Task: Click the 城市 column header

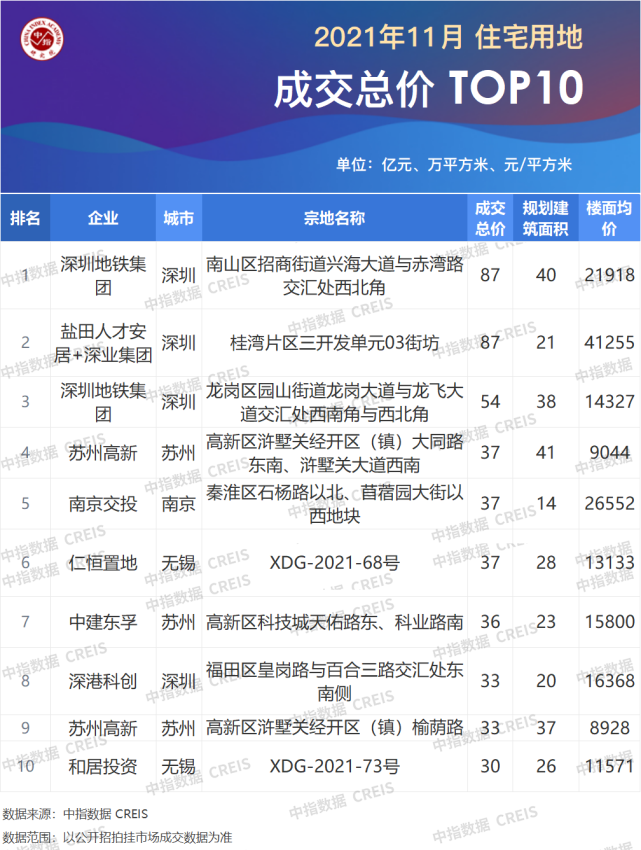Action: (x=178, y=218)
